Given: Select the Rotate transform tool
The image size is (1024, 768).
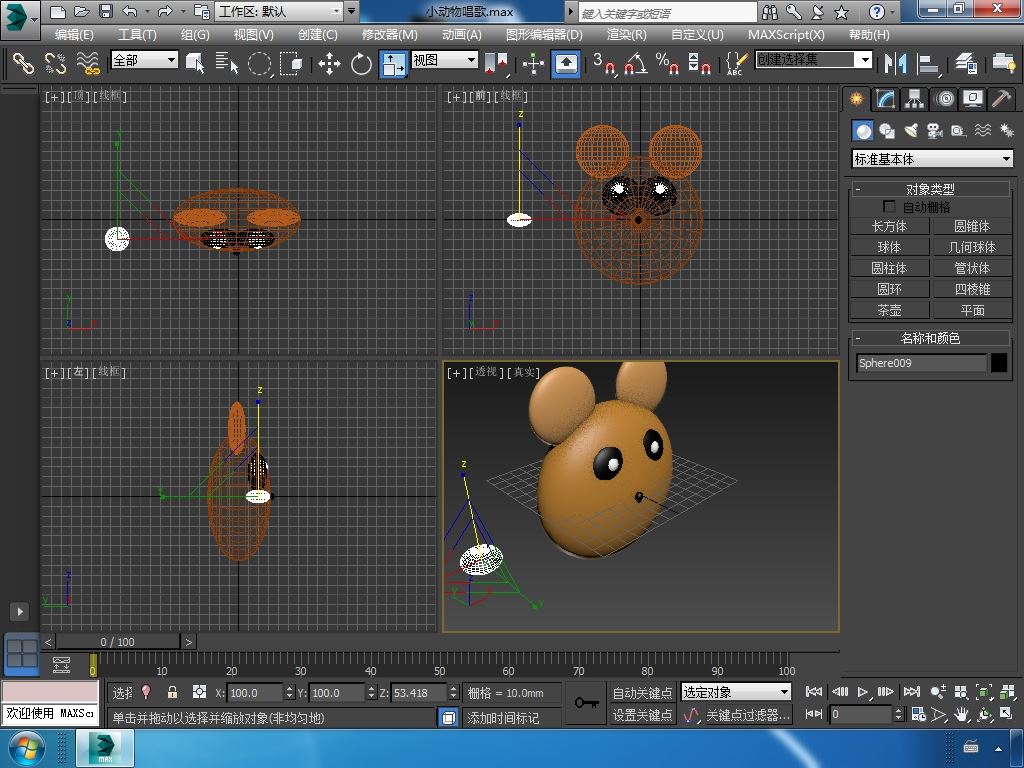Looking at the screenshot, I should (x=361, y=64).
